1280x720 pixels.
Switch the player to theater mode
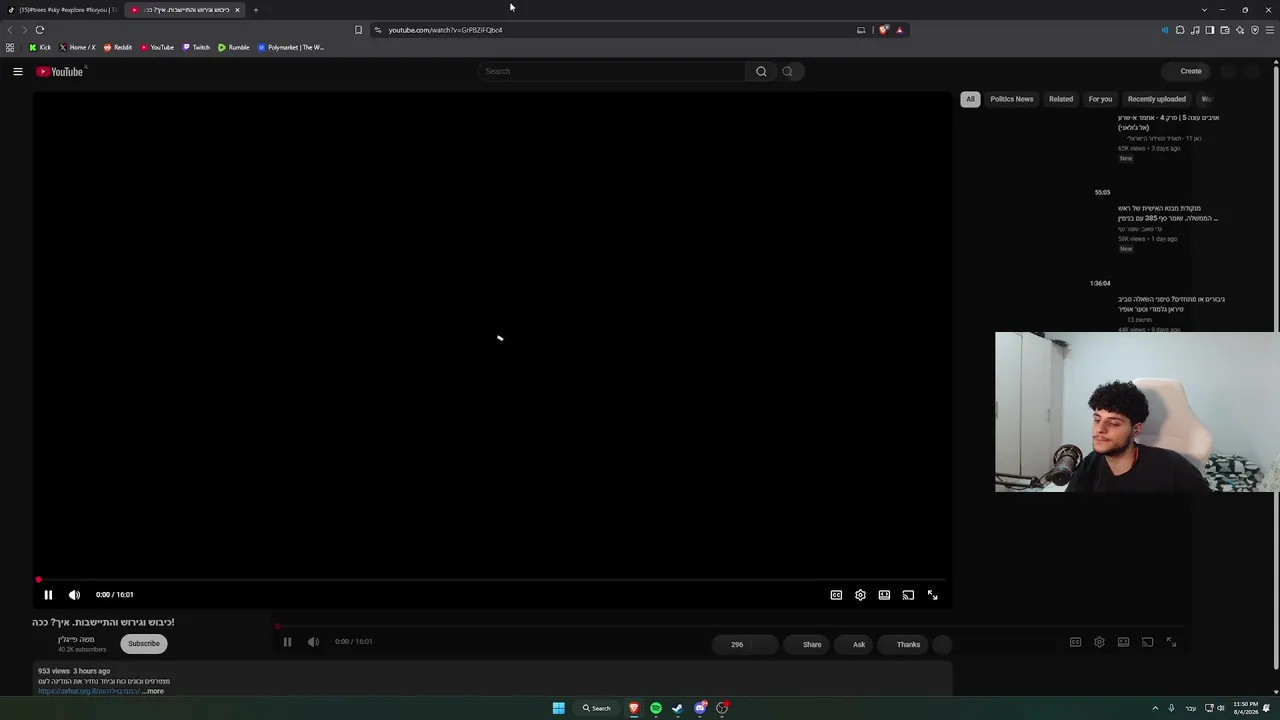(884, 595)
